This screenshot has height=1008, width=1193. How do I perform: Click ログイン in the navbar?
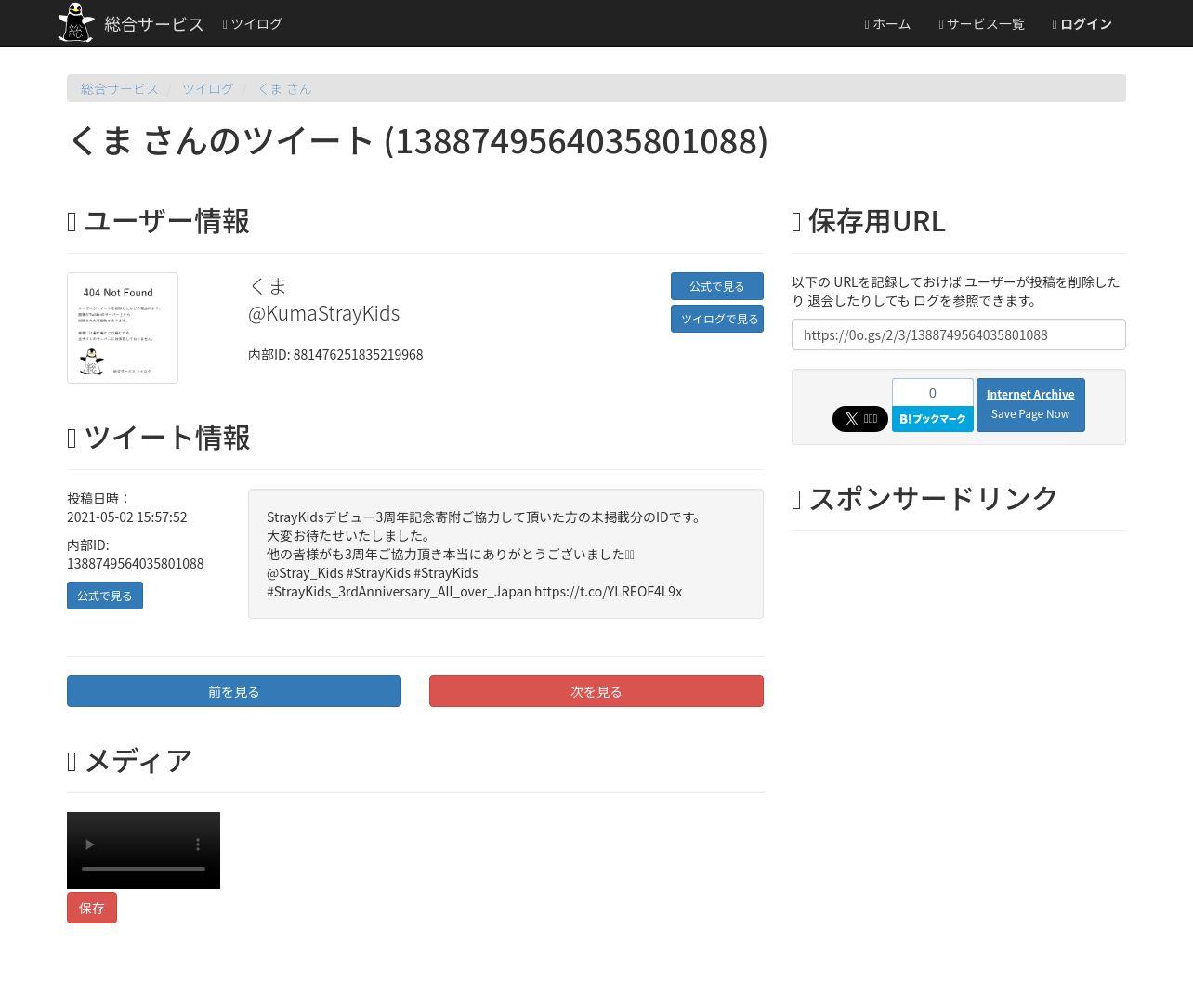click(1082, 23)
